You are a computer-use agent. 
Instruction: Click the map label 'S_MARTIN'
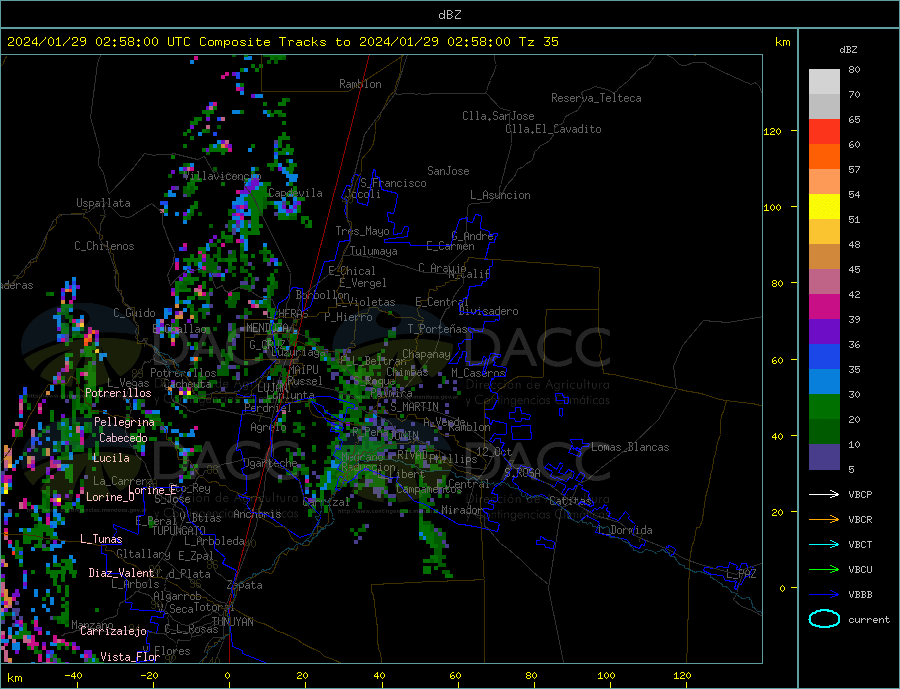[x=414, y=407]
